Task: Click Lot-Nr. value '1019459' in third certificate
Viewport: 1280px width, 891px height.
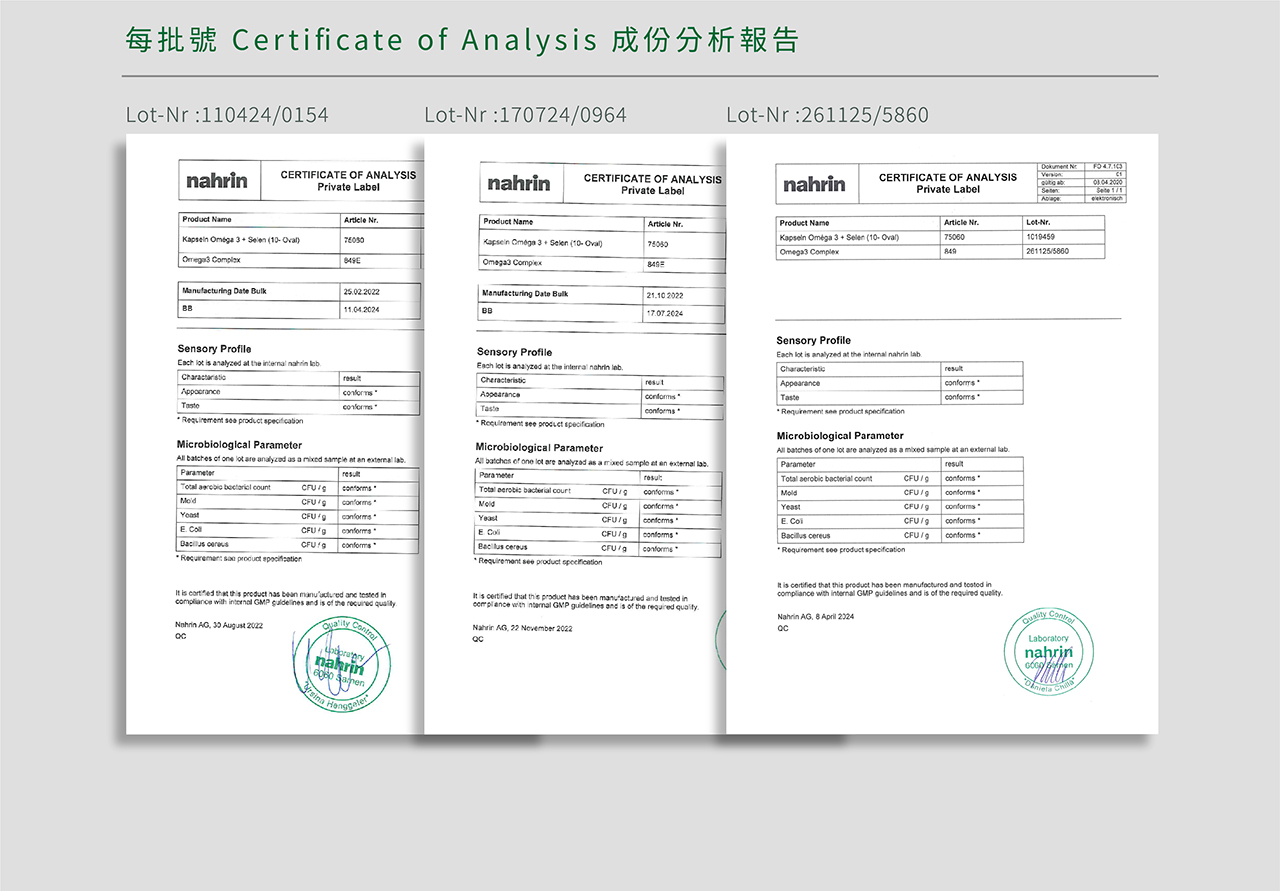Action: pos(1041,238)
